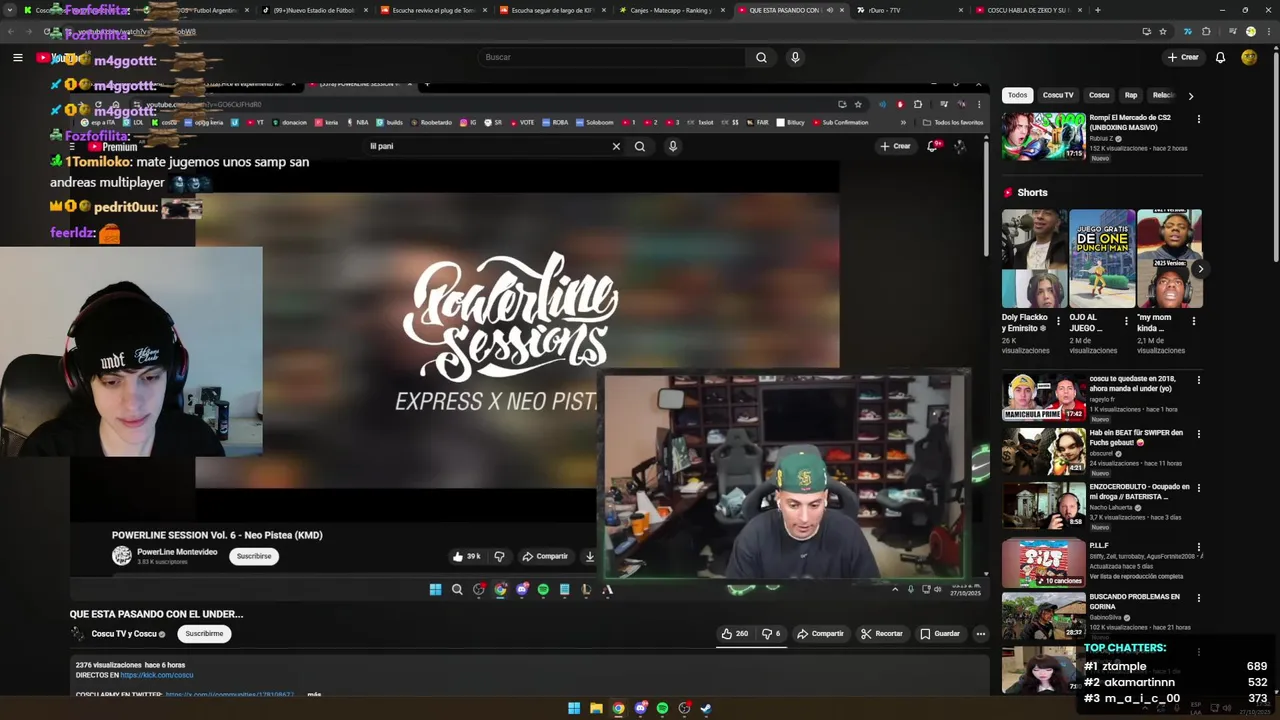Click the Buscar search field
The height and width of the screenshot is (720, 1280).
tap(611, 58)
